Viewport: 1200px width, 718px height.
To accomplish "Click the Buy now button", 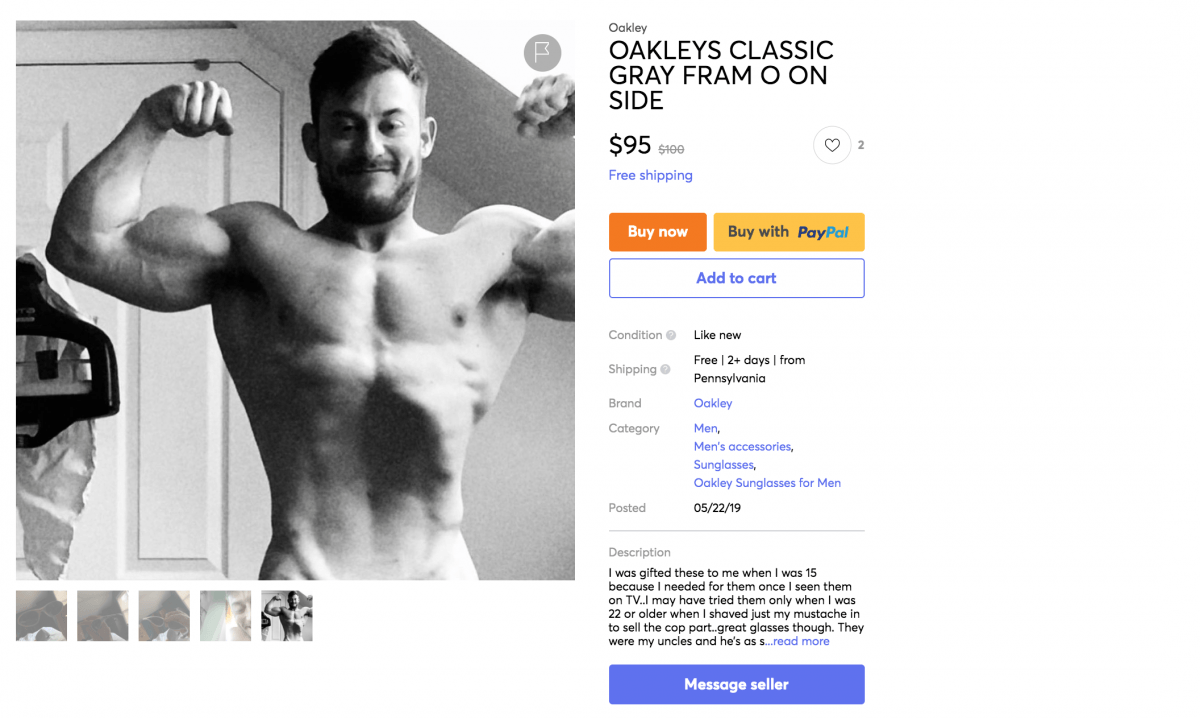I will 658,232.
